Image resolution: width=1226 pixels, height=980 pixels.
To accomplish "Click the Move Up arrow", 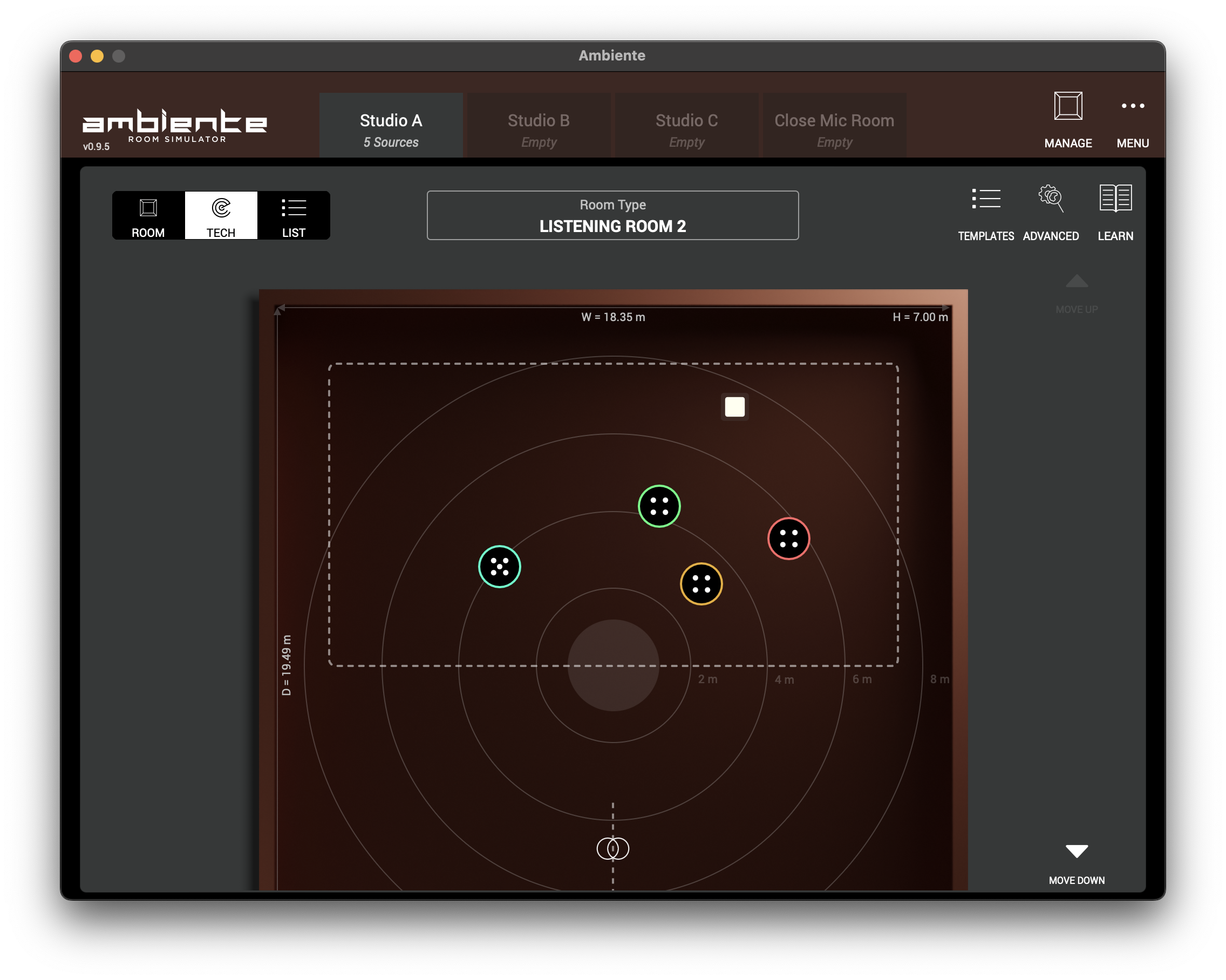I will (1076, 283).
